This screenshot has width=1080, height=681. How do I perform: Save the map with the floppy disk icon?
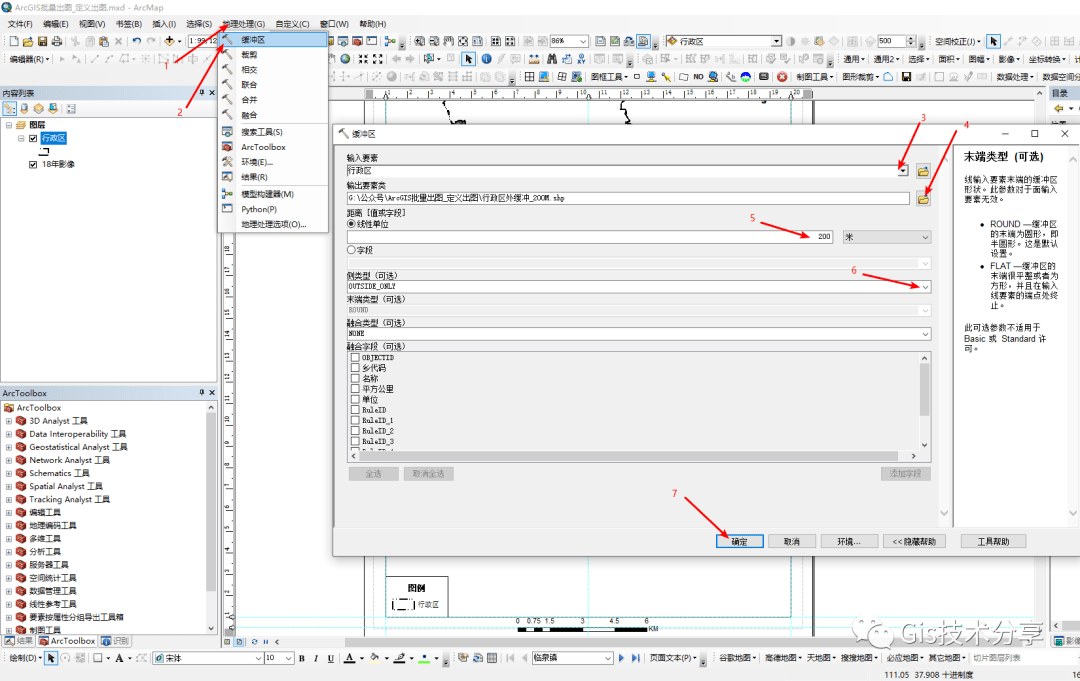click(x=43, y=41)
